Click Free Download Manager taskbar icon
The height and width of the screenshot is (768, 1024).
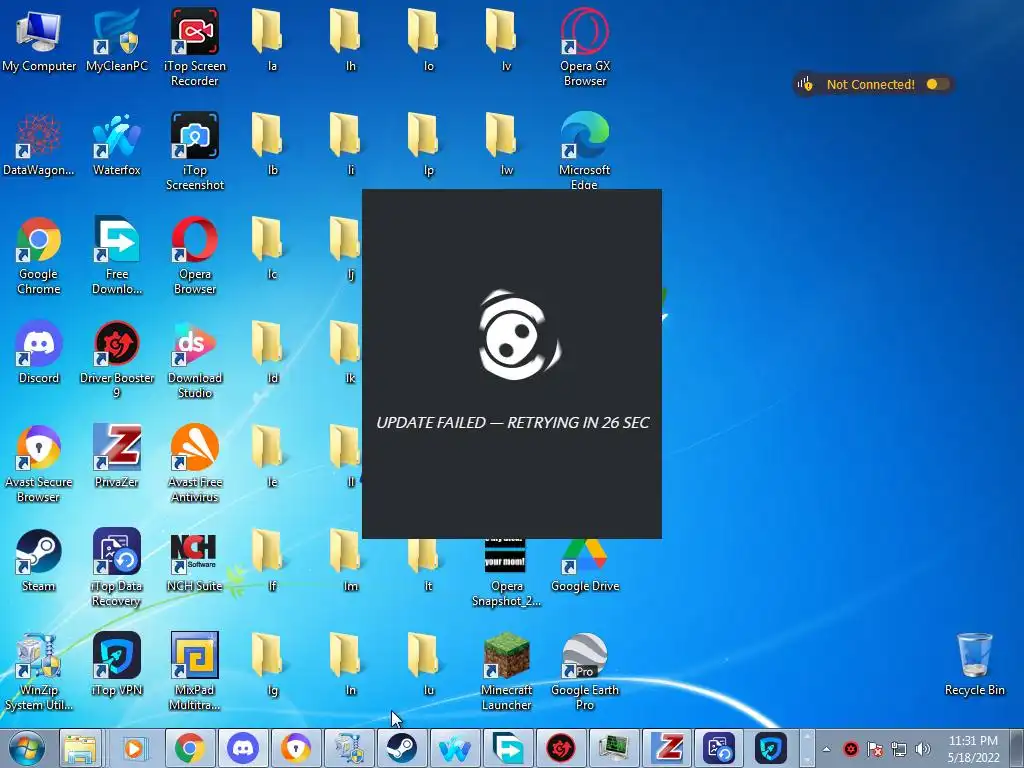(507, 748)
